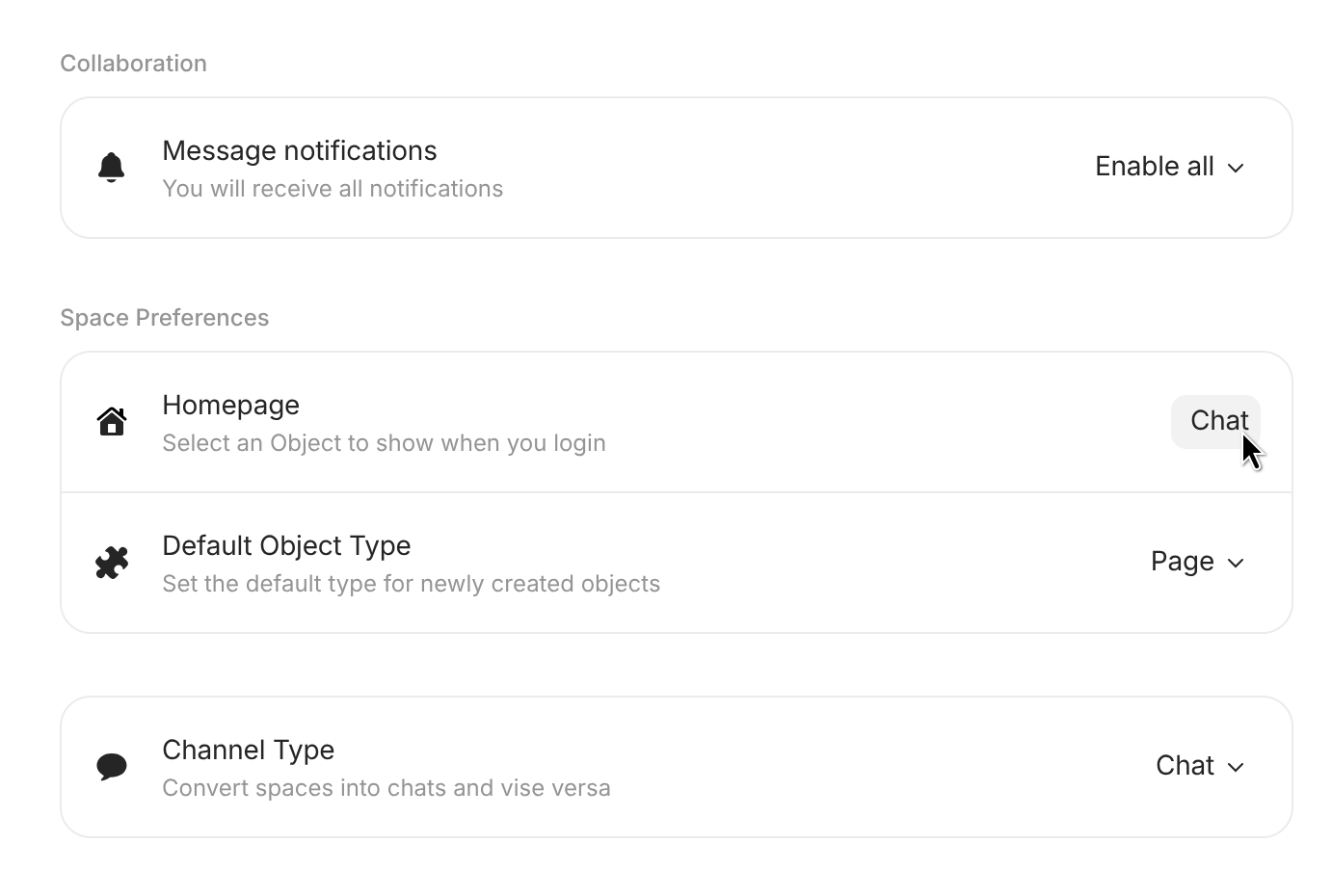Click the Channel Type heading
The width and height of the screenshot is (1332, 896).
point(248,751)
